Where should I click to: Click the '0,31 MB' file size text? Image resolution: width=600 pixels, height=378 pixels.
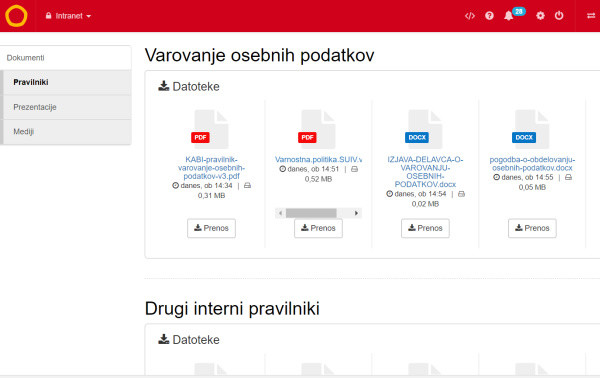[x=211, y=196]
